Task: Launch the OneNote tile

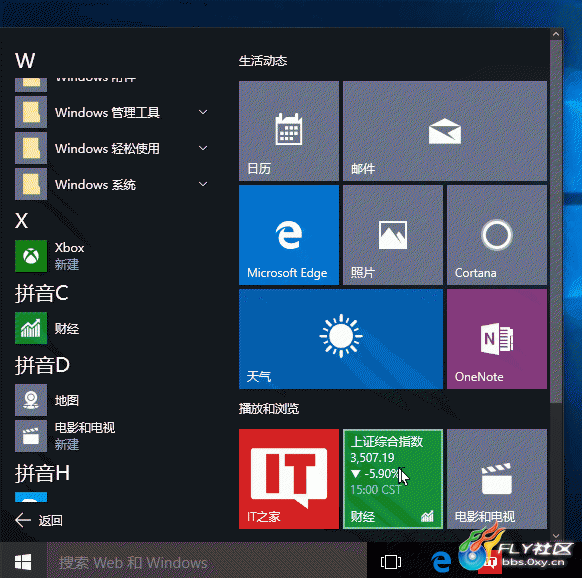Action: click(497, 339)
